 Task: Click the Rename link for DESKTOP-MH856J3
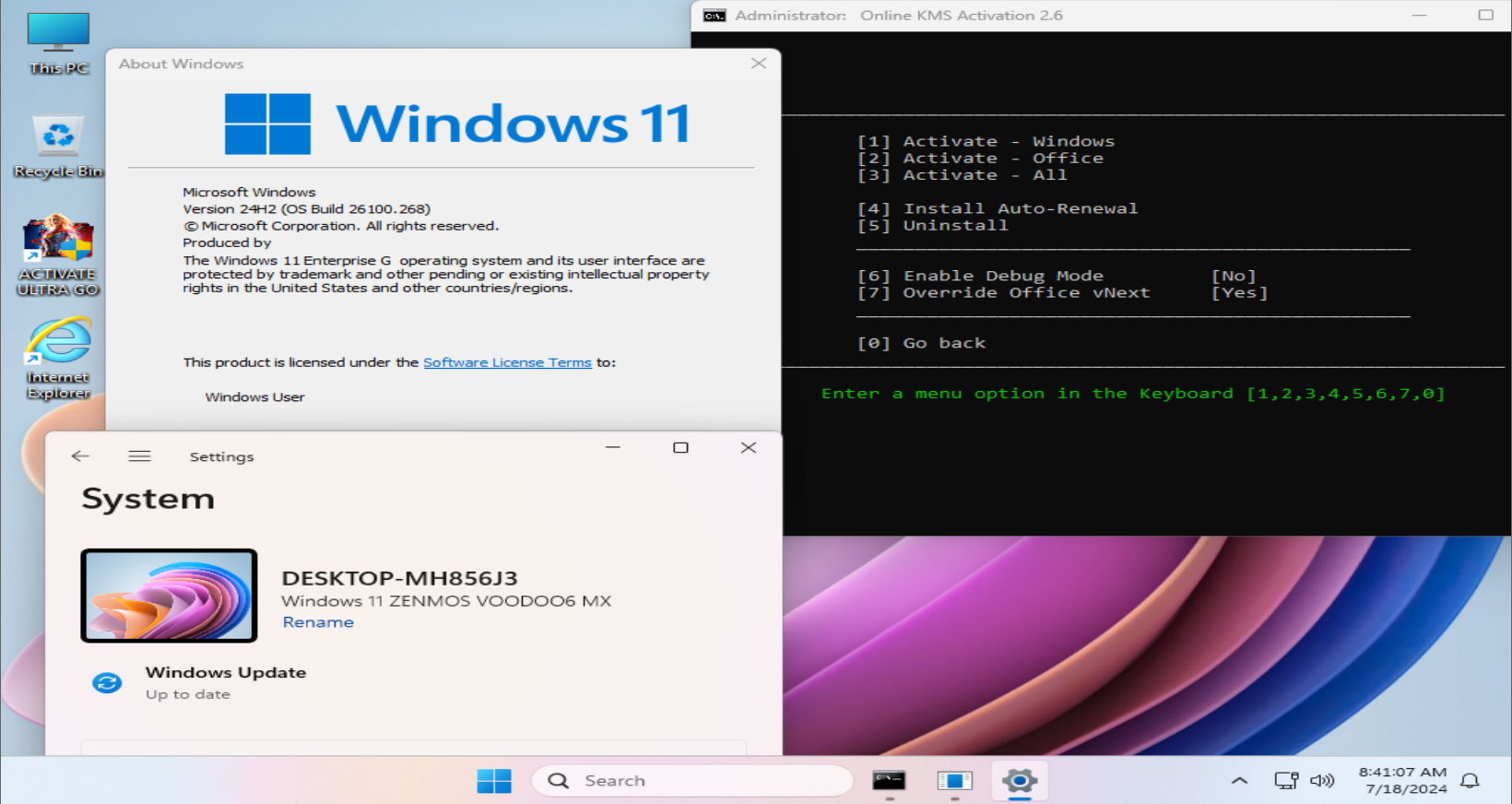click(318, 622)
